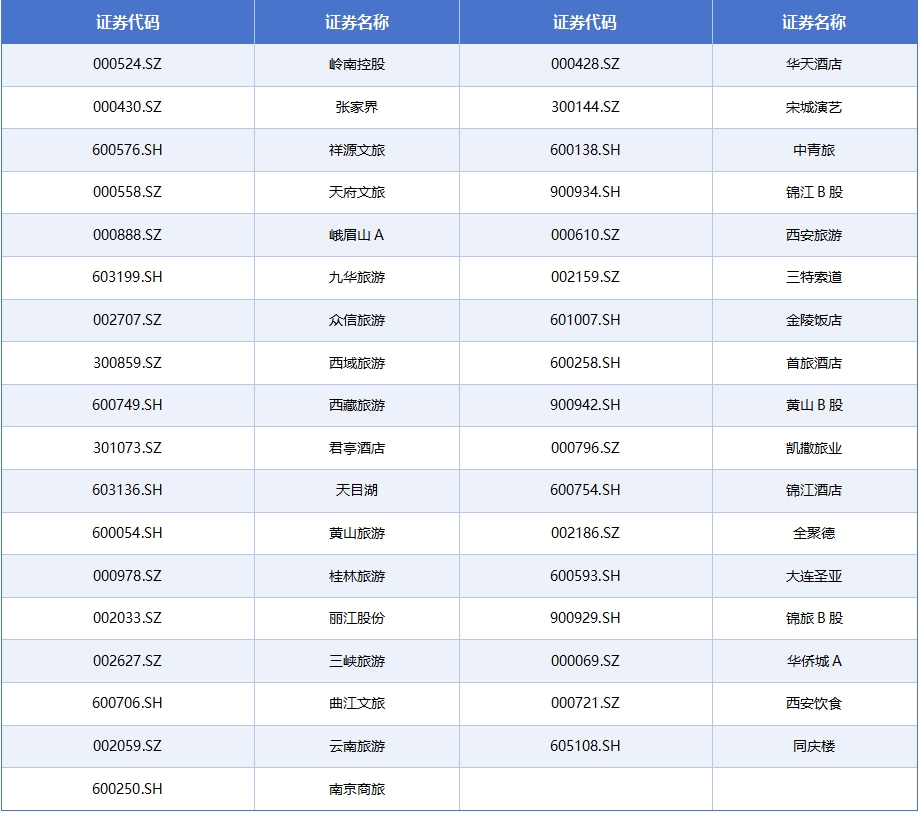The width and height of the screenshot is (918, 813).
Task: Click the 天目湖 name cell
Action: 357,490
